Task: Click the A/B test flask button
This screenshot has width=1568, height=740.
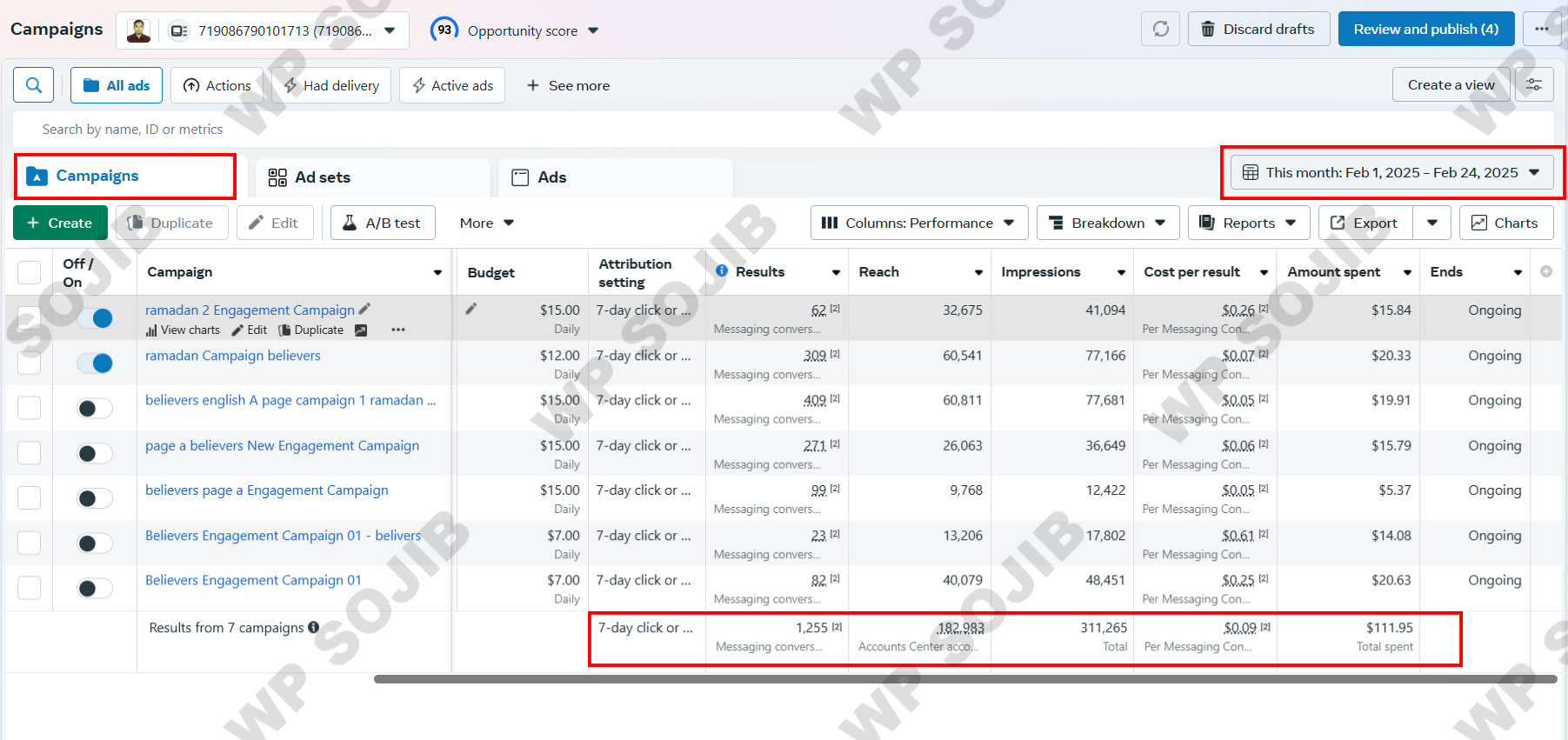Action: [383, 223]
